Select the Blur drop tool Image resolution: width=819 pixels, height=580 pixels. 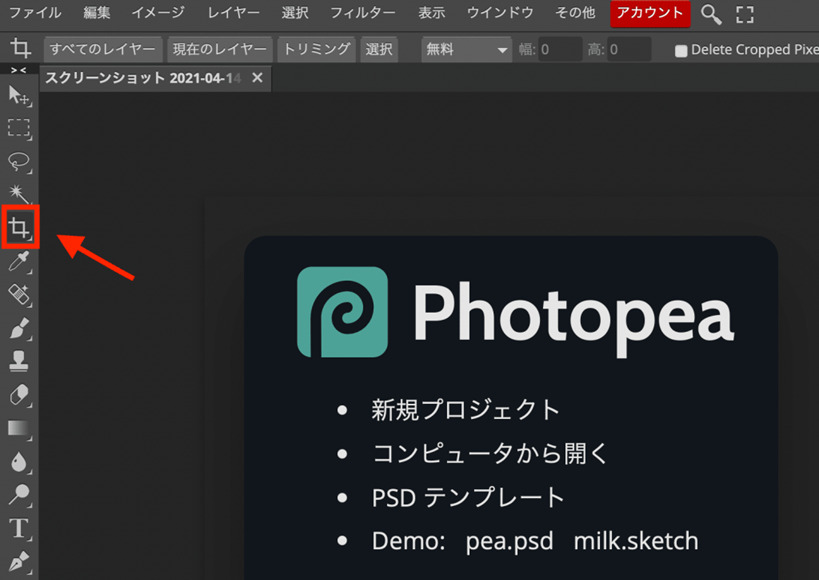pyautogui.click(x=19, y=462)
